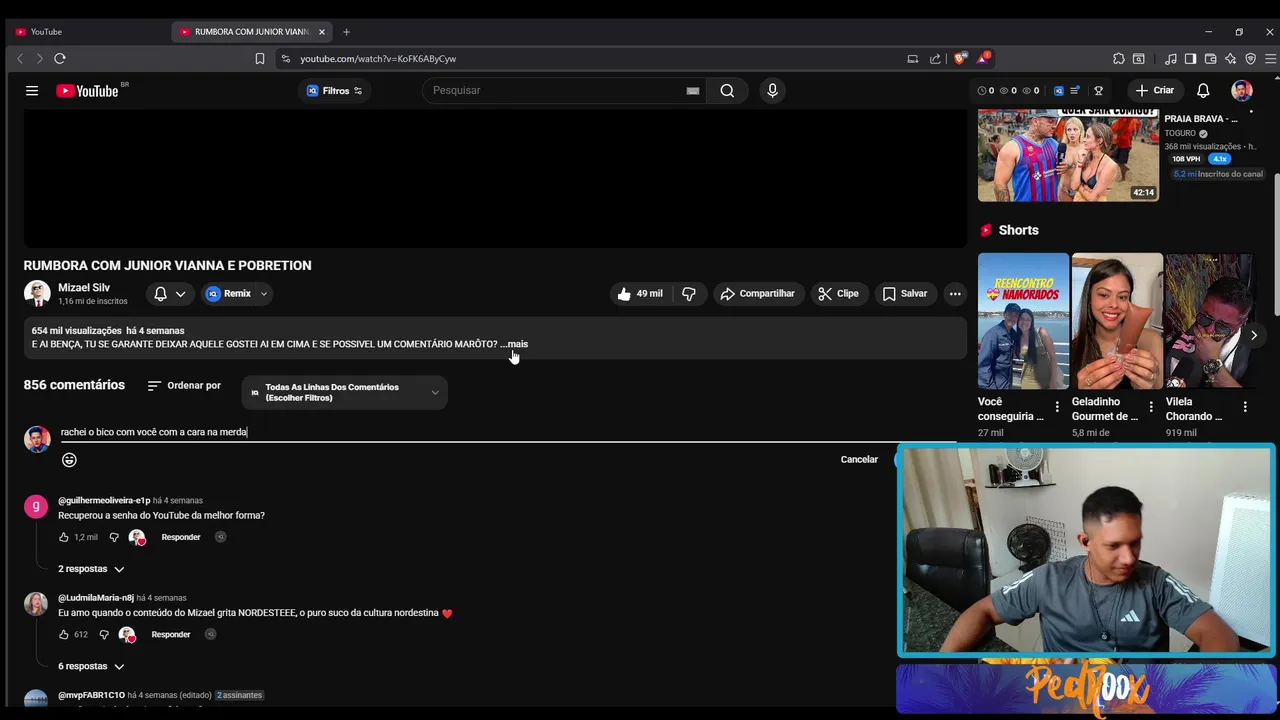This screenshot has width=1280, height=720.
Task: Open the more actions ellipsis under the video
Action: coord(955,294)
